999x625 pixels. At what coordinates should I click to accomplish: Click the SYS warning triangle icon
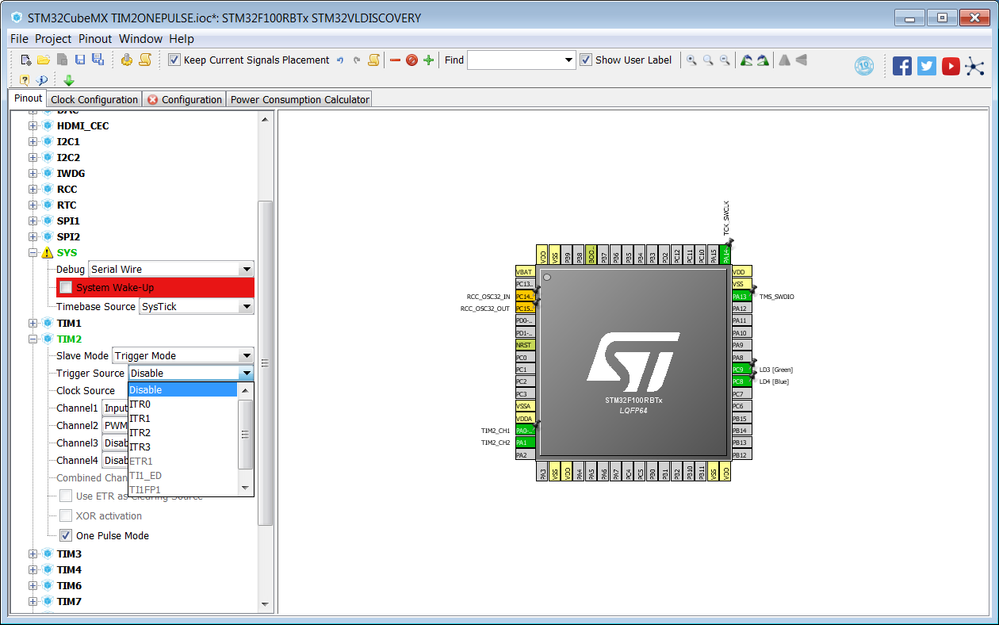[x=47, y=253]
